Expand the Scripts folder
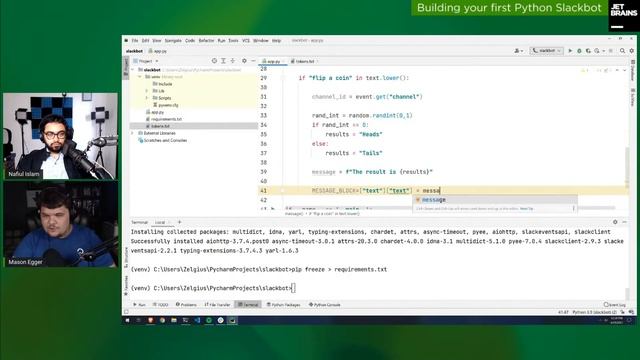This screenshot has height=360, width=640. tap(147, 98)
